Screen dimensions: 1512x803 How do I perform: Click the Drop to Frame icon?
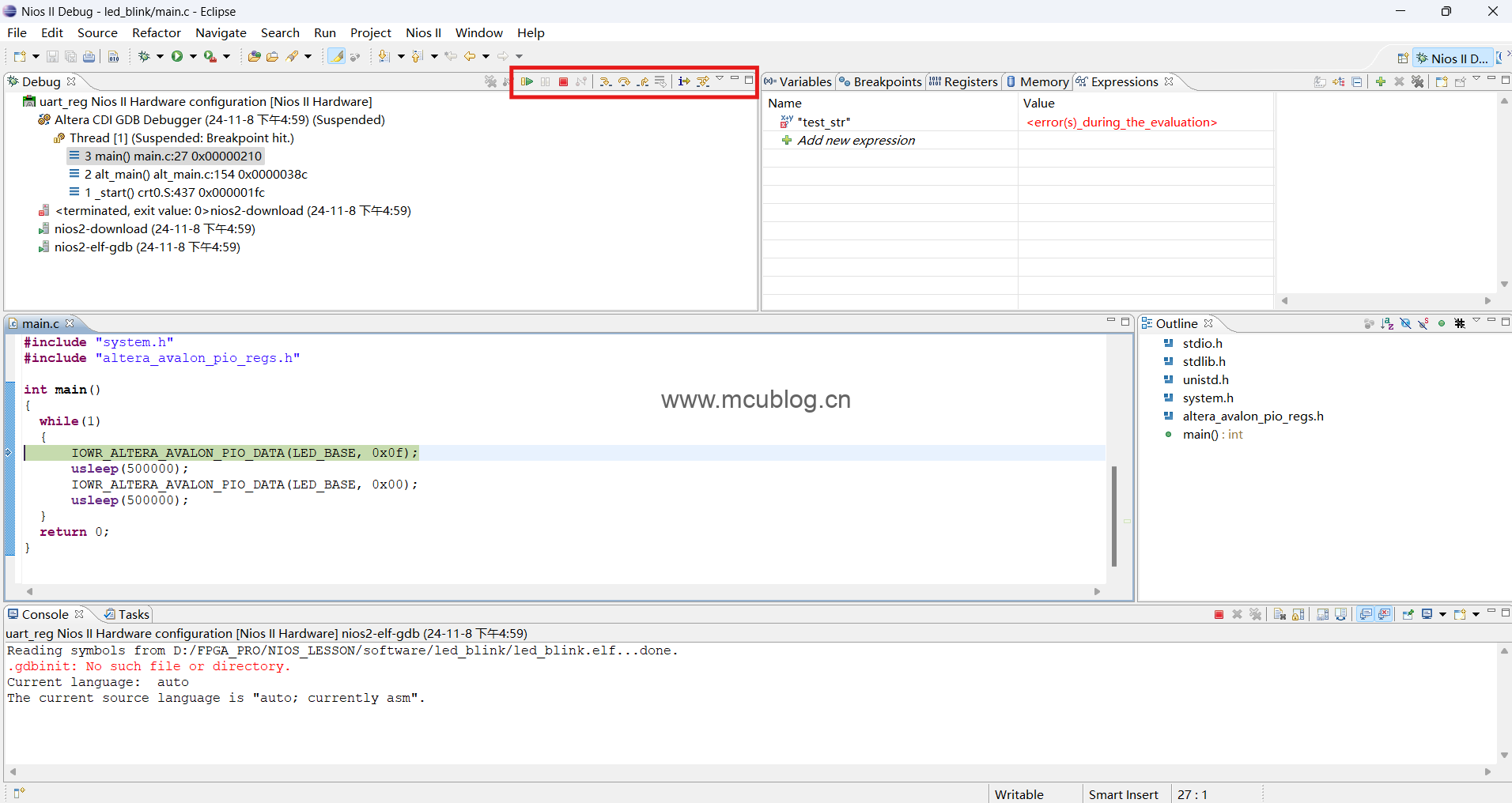[x=661, y=81]
